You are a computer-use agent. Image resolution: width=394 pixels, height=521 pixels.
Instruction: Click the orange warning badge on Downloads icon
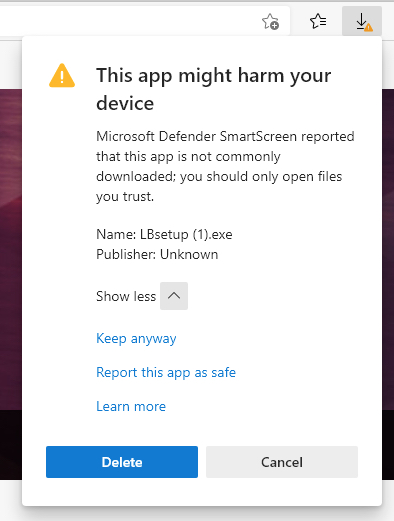pos(368,28)
